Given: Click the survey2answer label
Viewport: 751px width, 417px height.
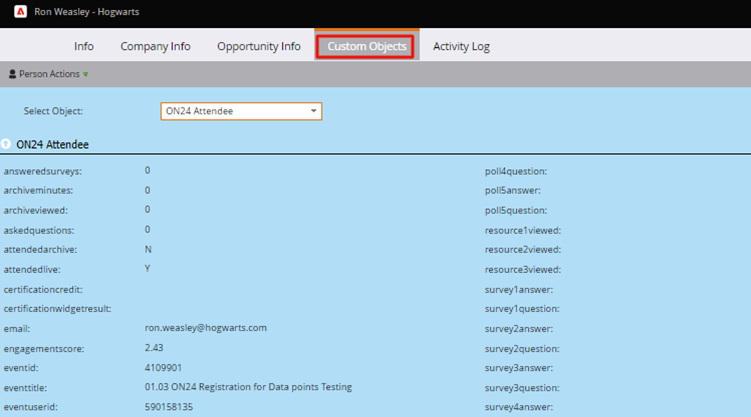Looking at the screenshot, I should point(519,329).
